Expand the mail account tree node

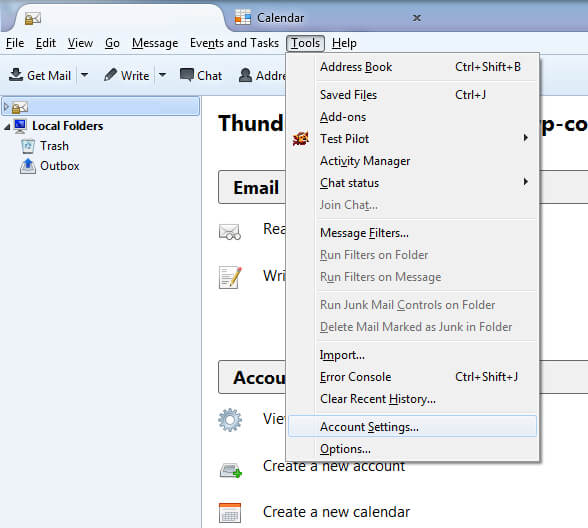pos(6,107)
